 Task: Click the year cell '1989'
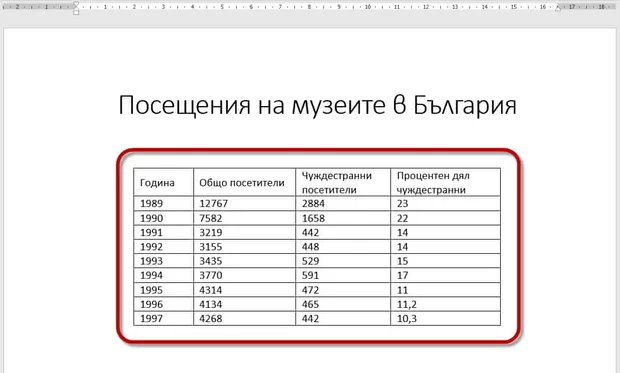164,204
